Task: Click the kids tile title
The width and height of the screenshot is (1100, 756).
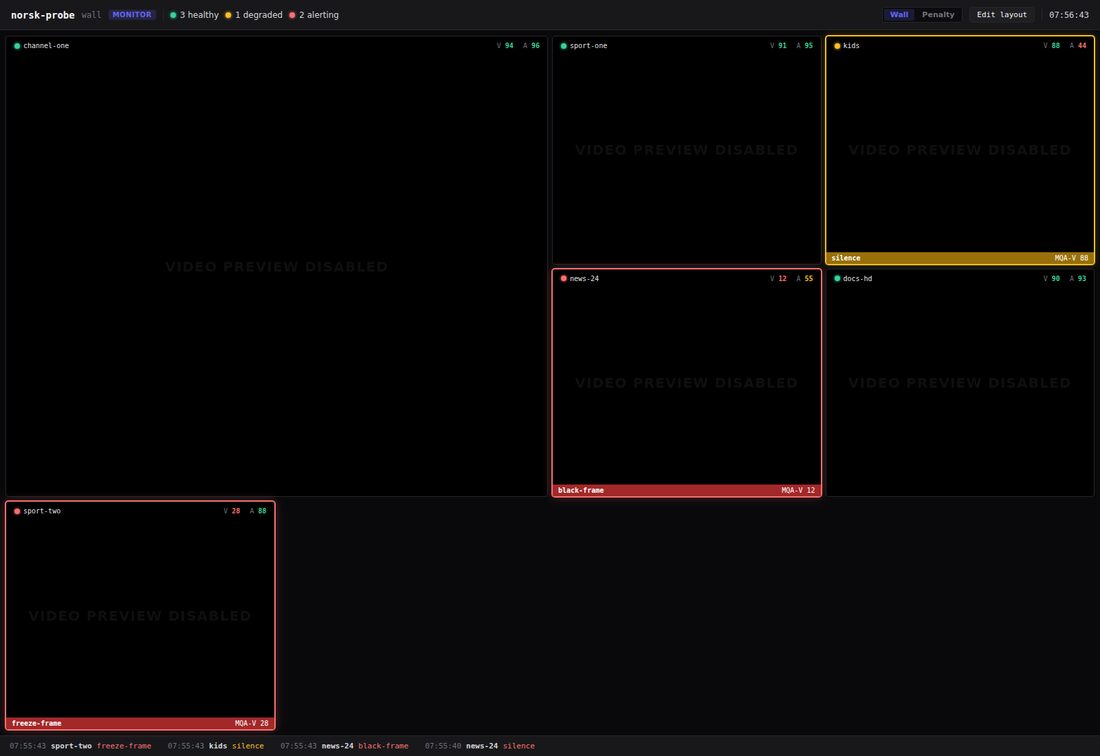Action: point(851,46)
